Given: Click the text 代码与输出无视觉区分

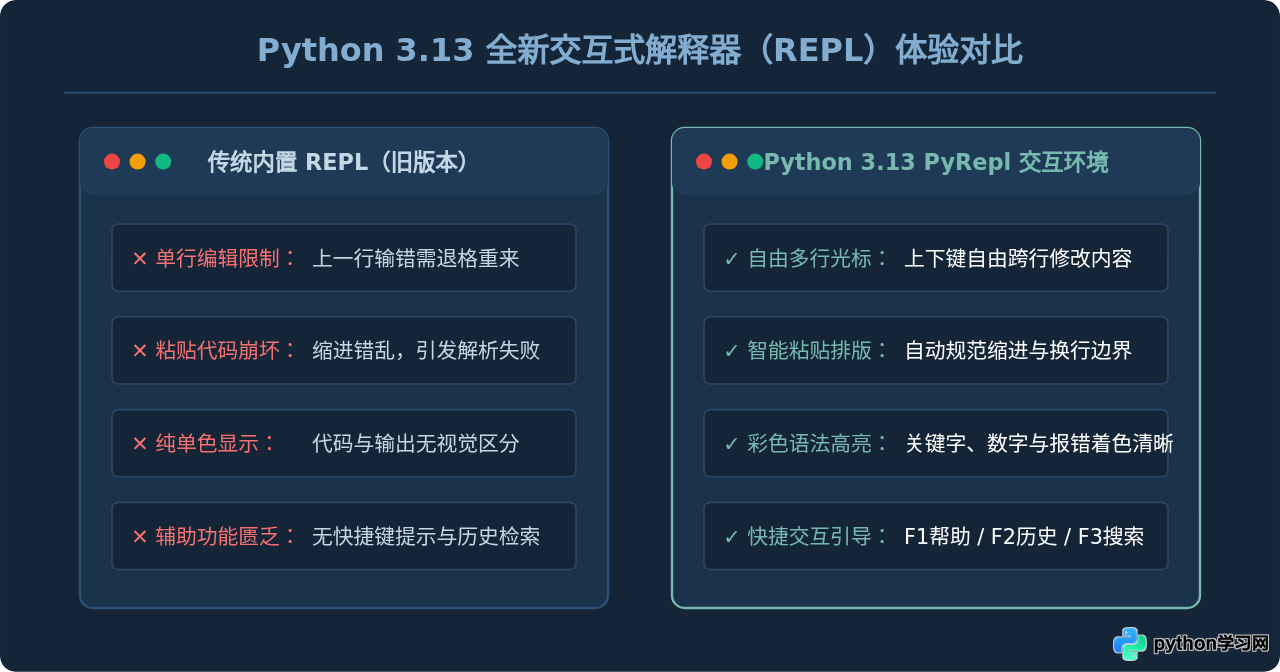Looking at the screenshot, I should click(416, 444).
